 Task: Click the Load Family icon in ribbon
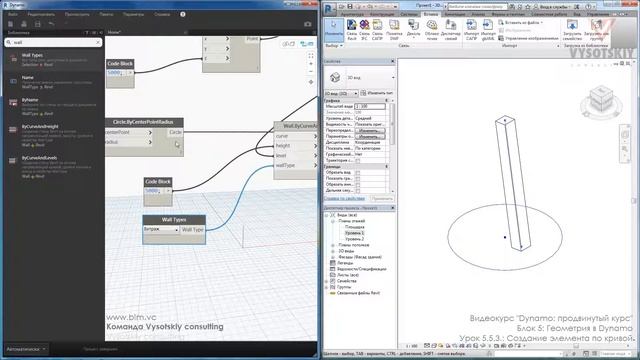coord(572,30)
